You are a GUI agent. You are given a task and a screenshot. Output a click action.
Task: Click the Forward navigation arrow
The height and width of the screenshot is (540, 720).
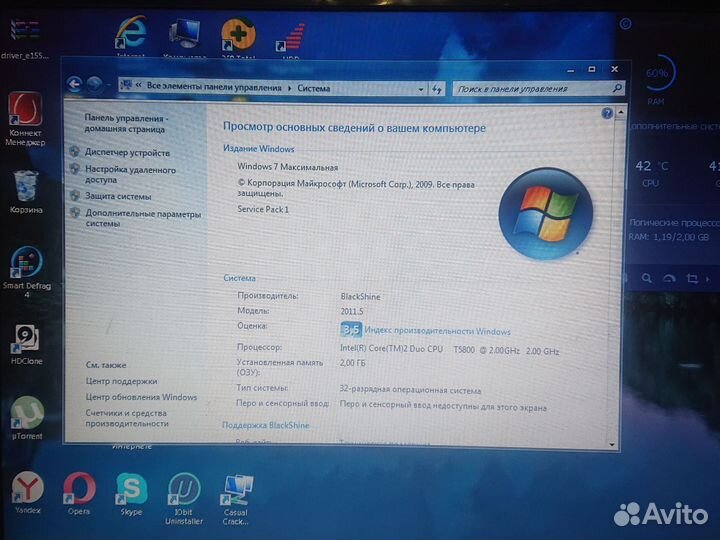point(95,84)
